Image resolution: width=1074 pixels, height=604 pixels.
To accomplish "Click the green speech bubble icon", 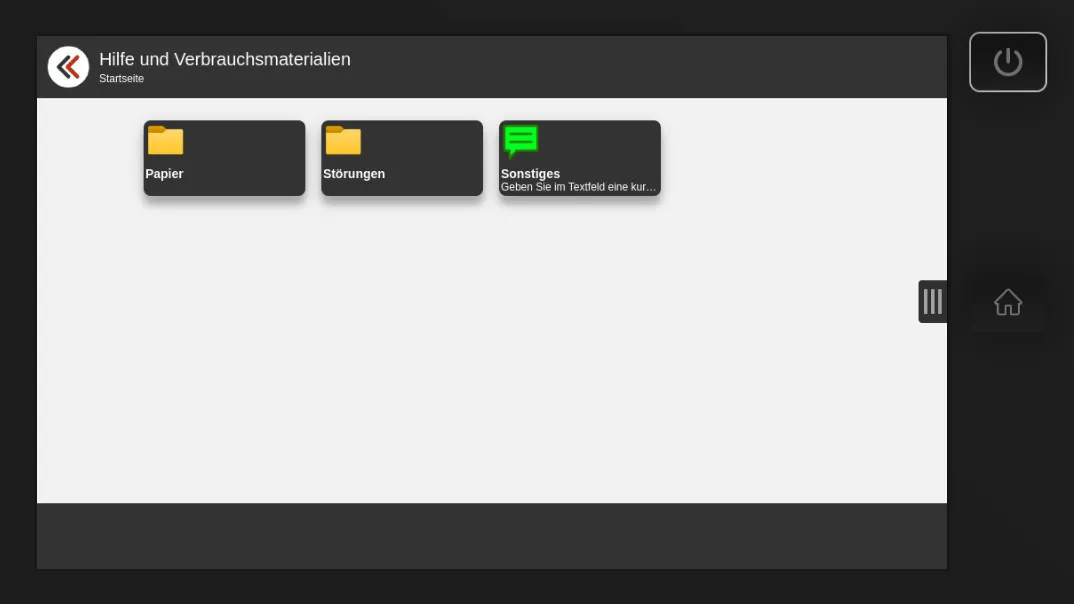I will (x=520, y=141).
